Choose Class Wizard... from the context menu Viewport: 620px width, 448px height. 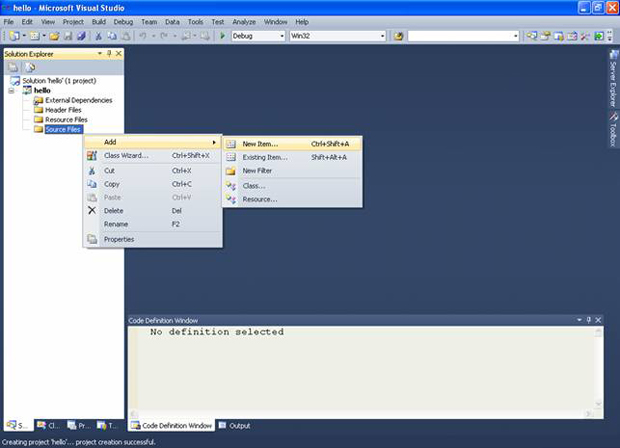pyautogui.click(x=153, y=155)
